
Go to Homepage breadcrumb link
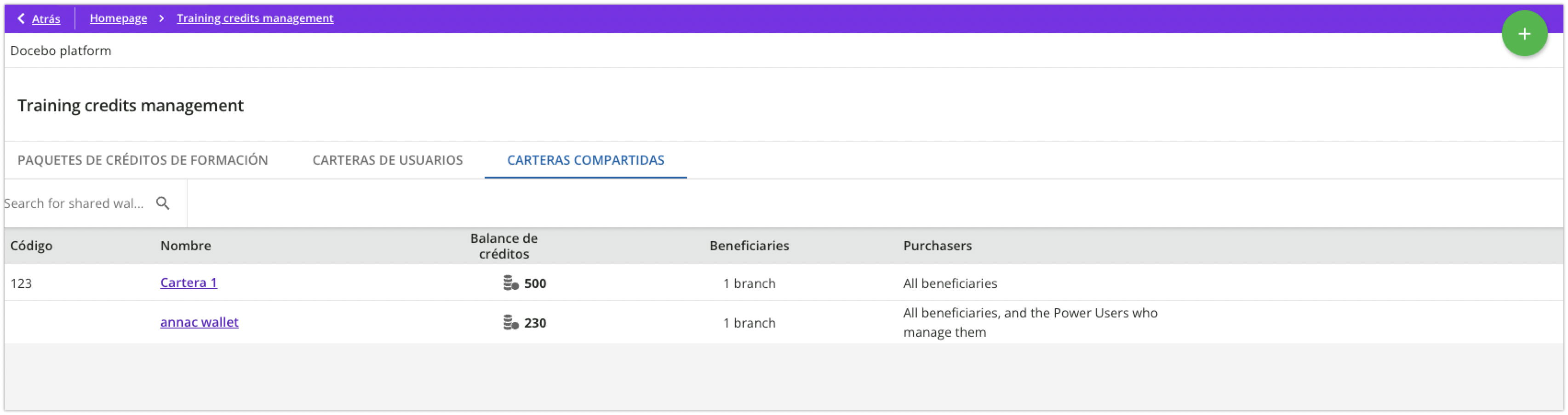pos(118,18)
